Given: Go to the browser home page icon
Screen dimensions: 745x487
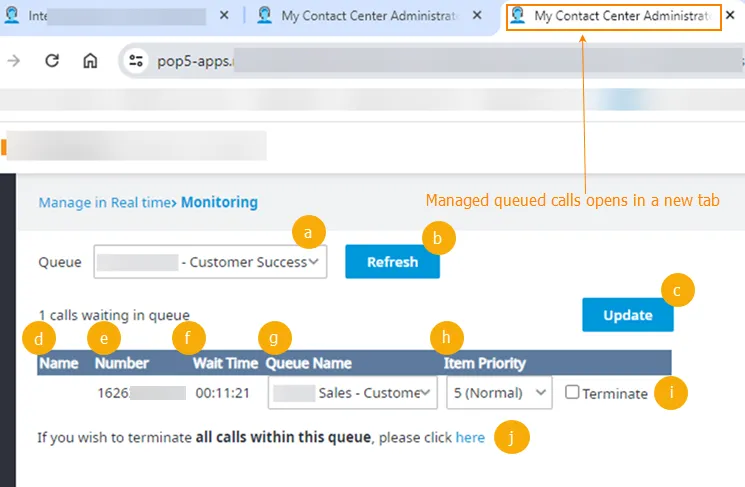Looking at the screenshot, I should tap(90, 60).
